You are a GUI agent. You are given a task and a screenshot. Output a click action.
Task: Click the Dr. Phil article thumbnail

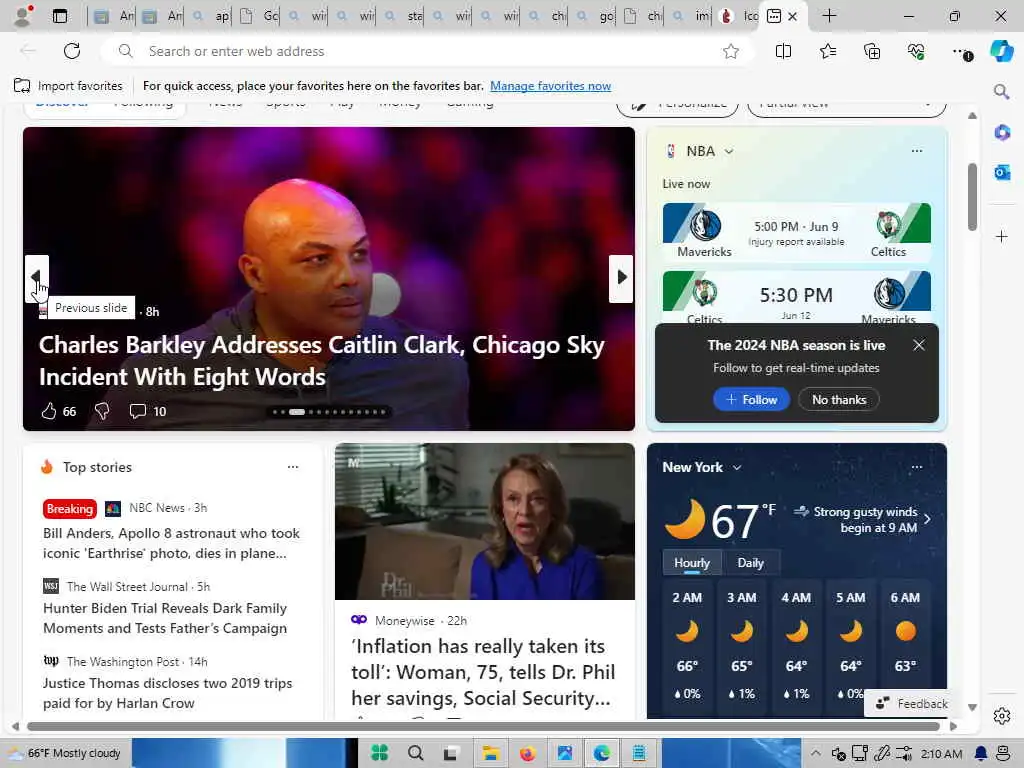pos(485,521)
